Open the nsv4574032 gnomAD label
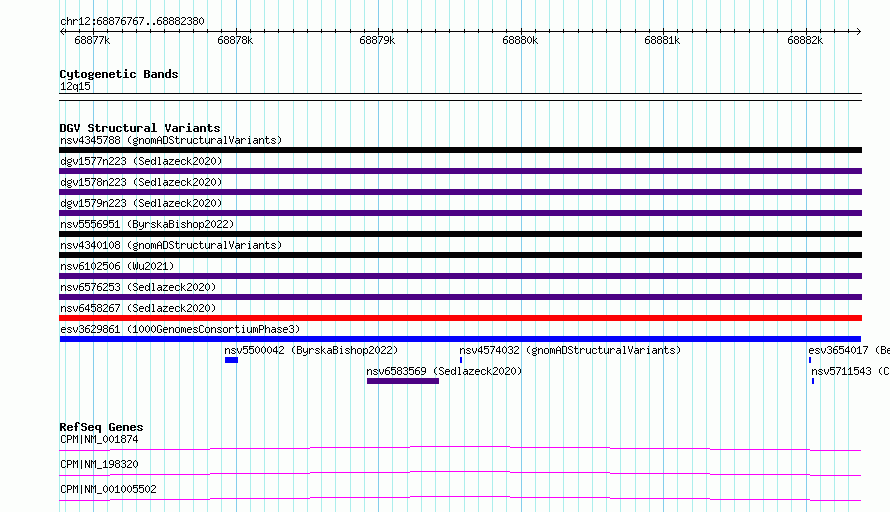Image resolution: width=890 pixels, height=512 pixels. click(570, 350)
